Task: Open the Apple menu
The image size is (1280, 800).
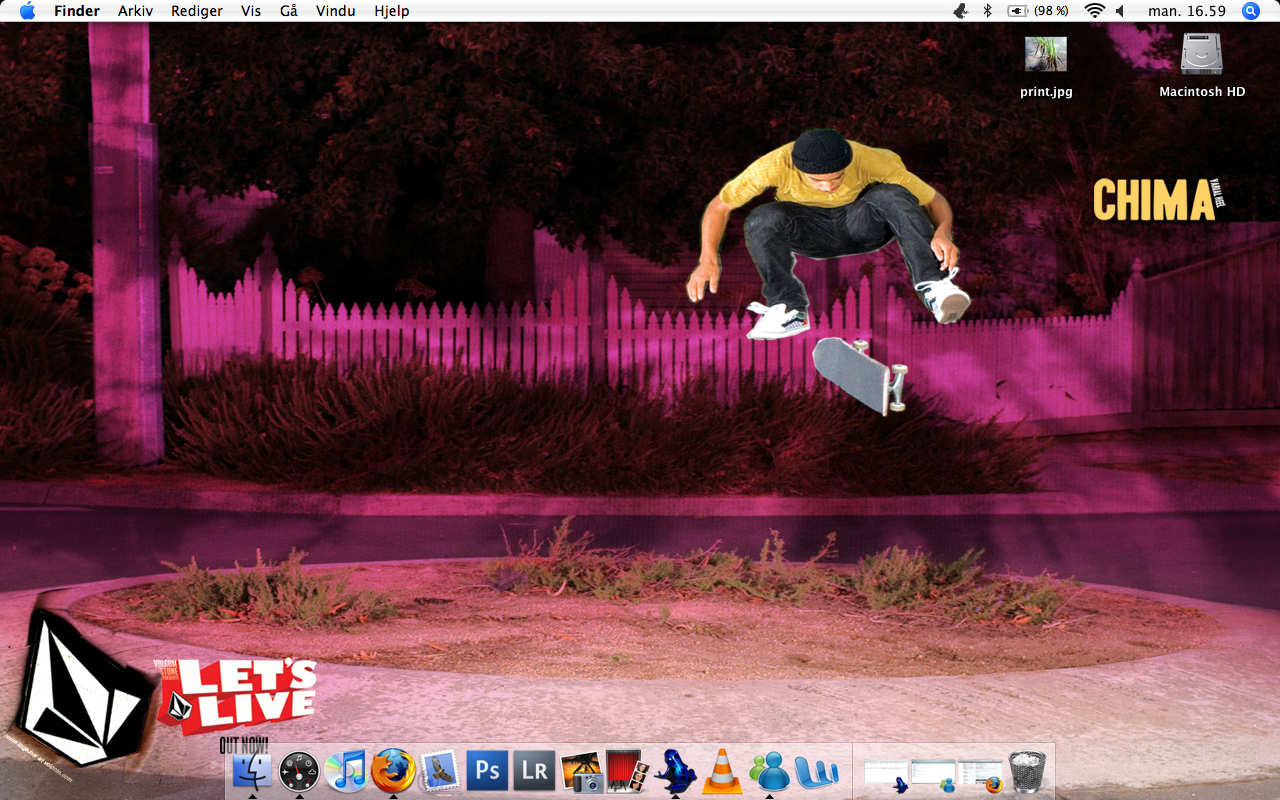Action: coord(27,11)
